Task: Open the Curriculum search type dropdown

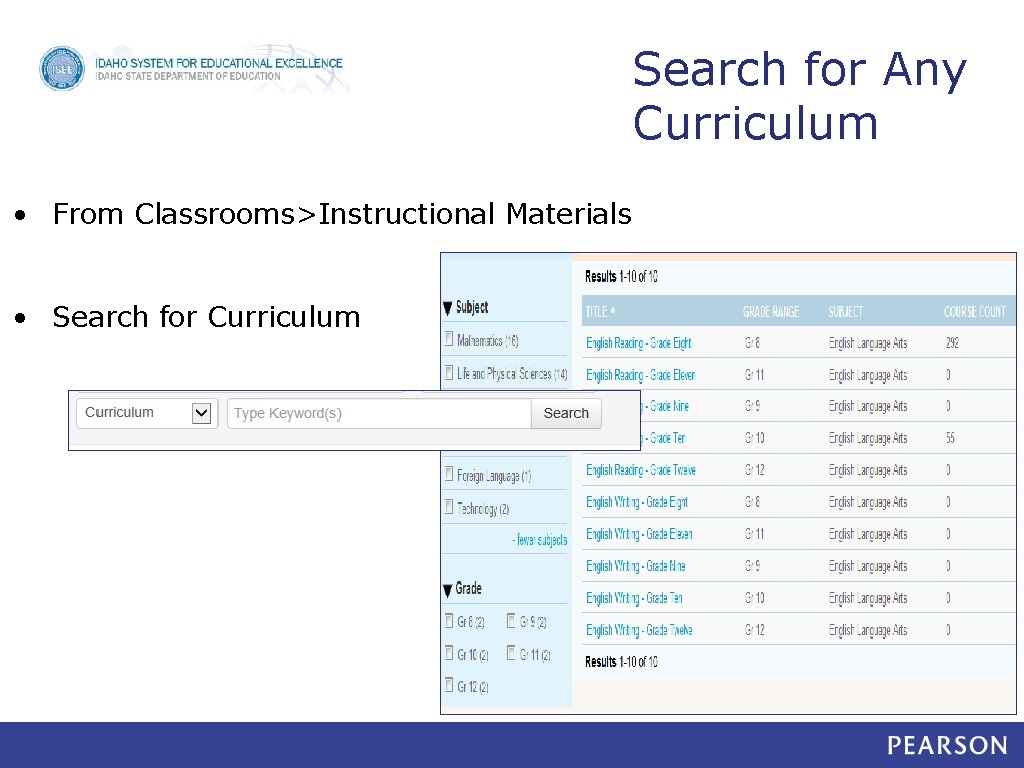Action: (x=147, y=413)
